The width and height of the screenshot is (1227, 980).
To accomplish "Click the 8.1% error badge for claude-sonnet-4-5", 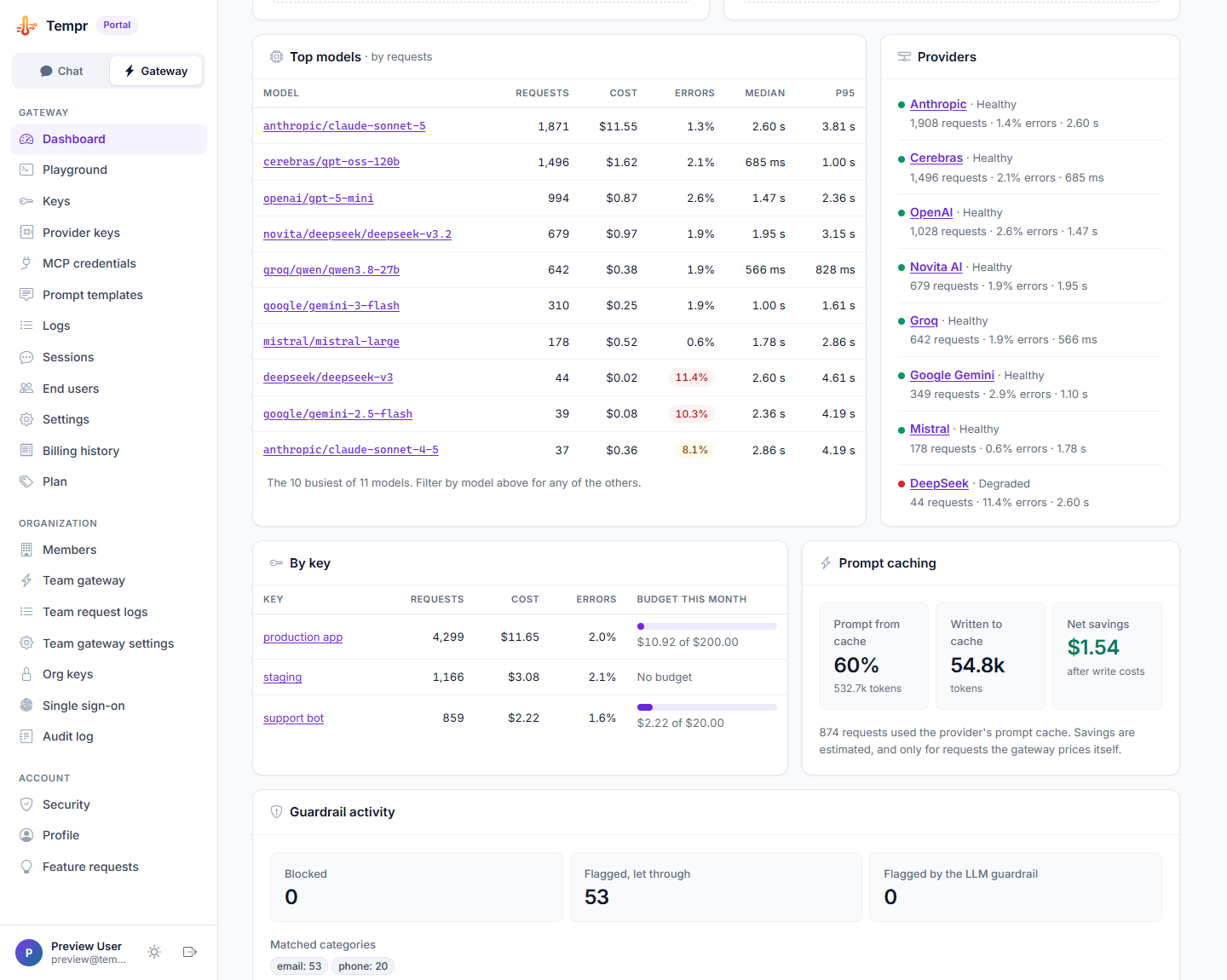I will click(x=694, y=450).
